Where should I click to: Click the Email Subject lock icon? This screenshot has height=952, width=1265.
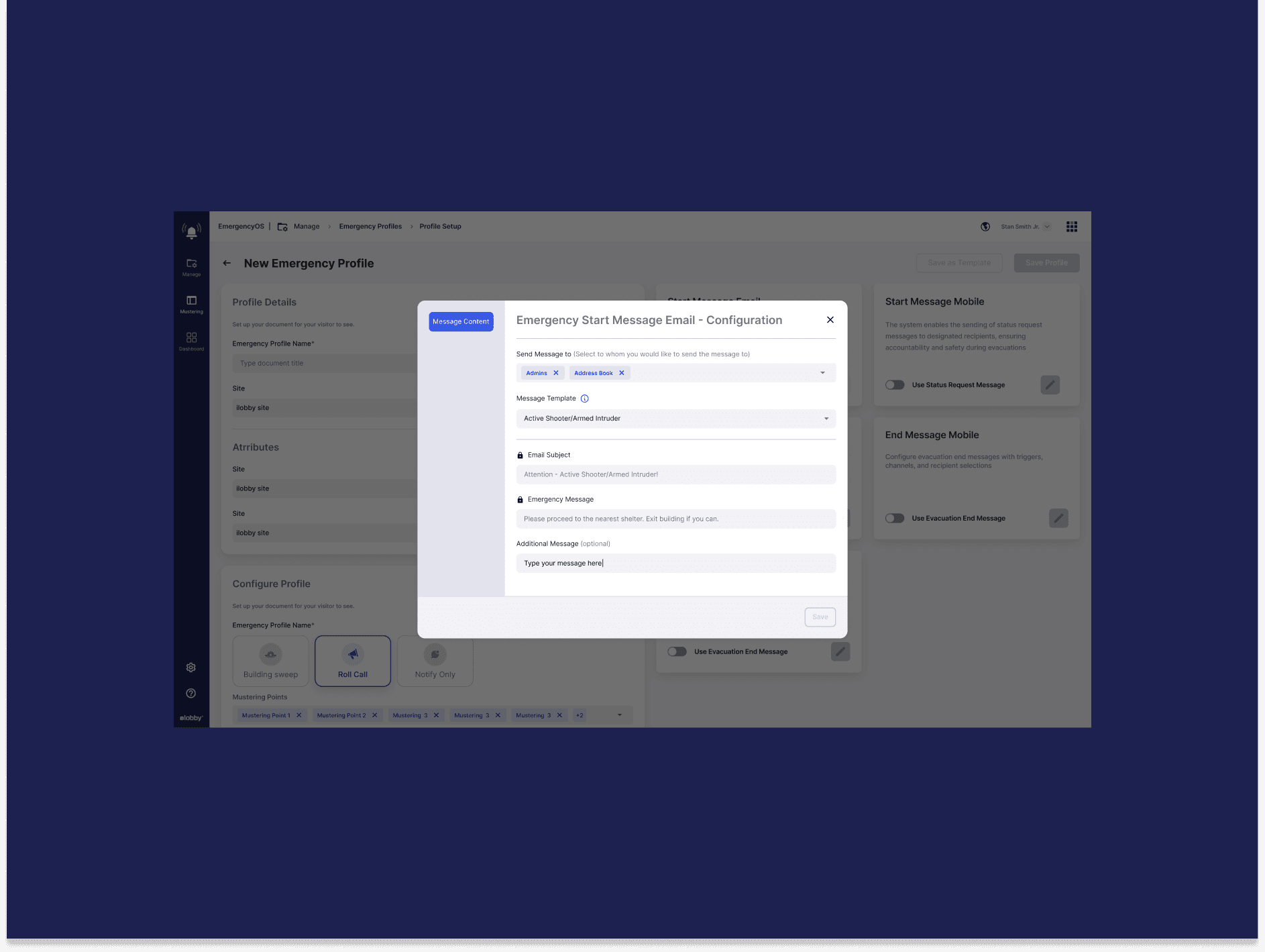coord(520,456)
